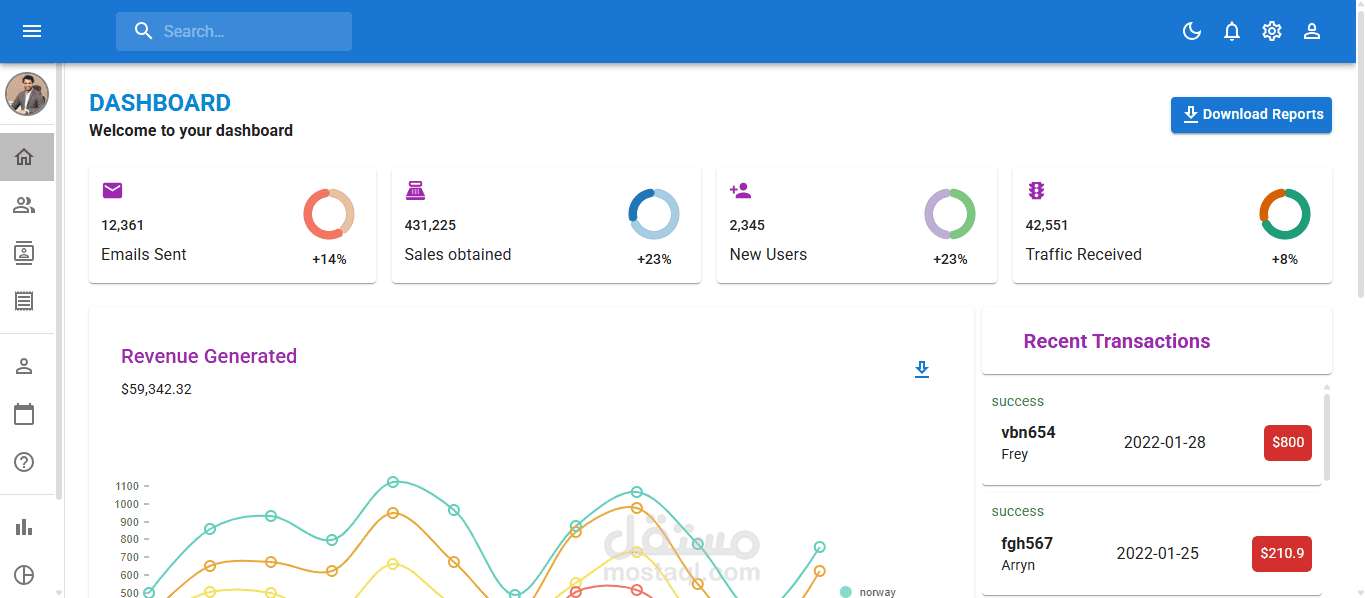Click the Revenue Generated title
Viewport: 1365px width, 598px height.
209,356
